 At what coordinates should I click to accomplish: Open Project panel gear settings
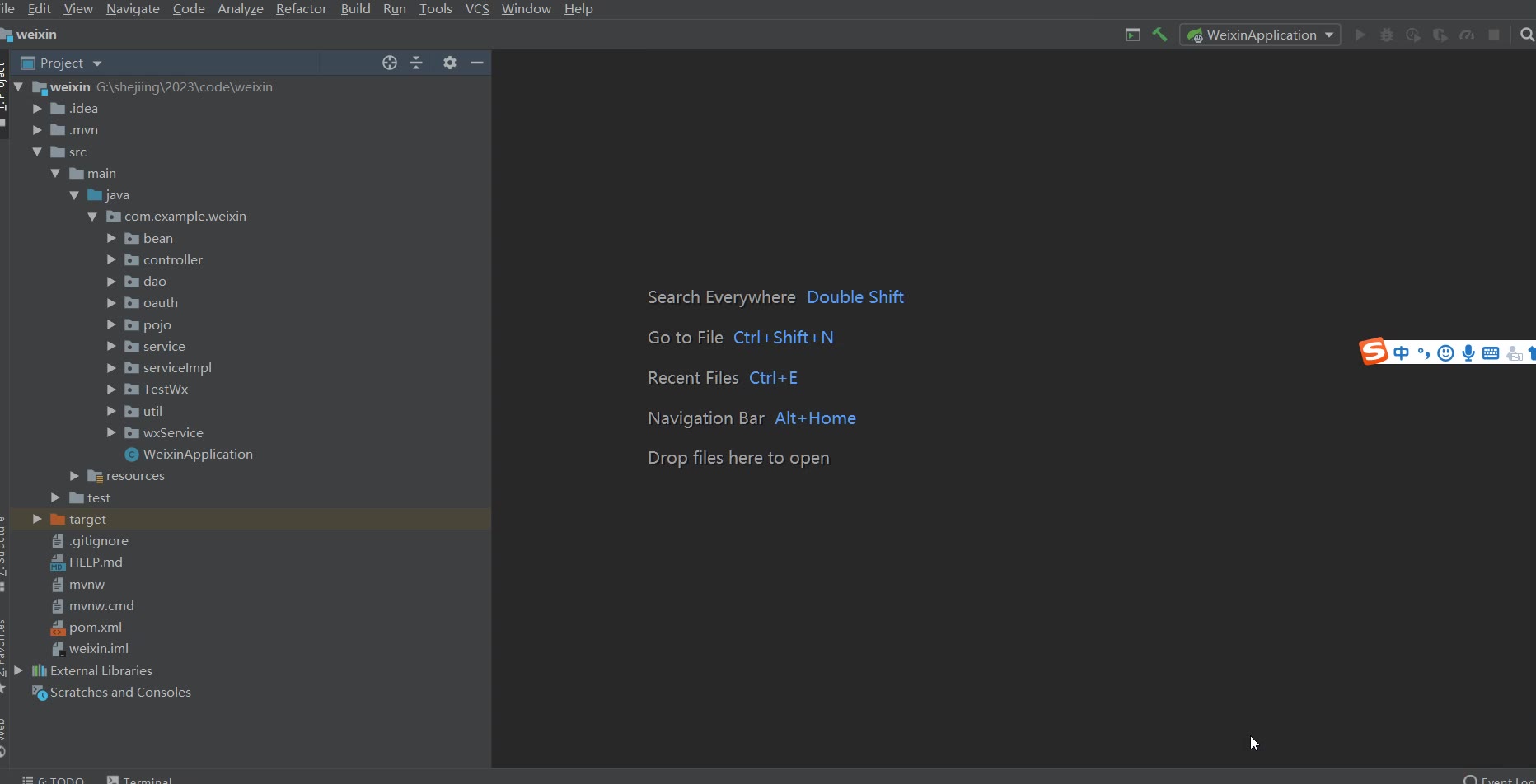click(x=449, y=63)
